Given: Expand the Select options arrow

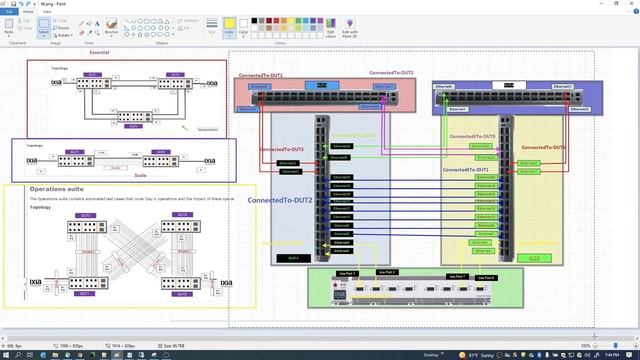Looking at the screenshot, I should (44, 36).
